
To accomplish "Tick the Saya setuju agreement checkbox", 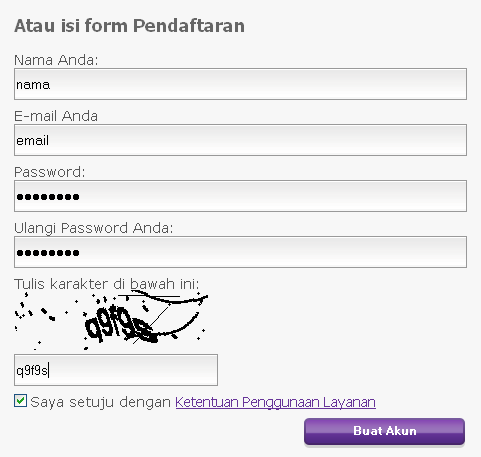I will (20, 401).
